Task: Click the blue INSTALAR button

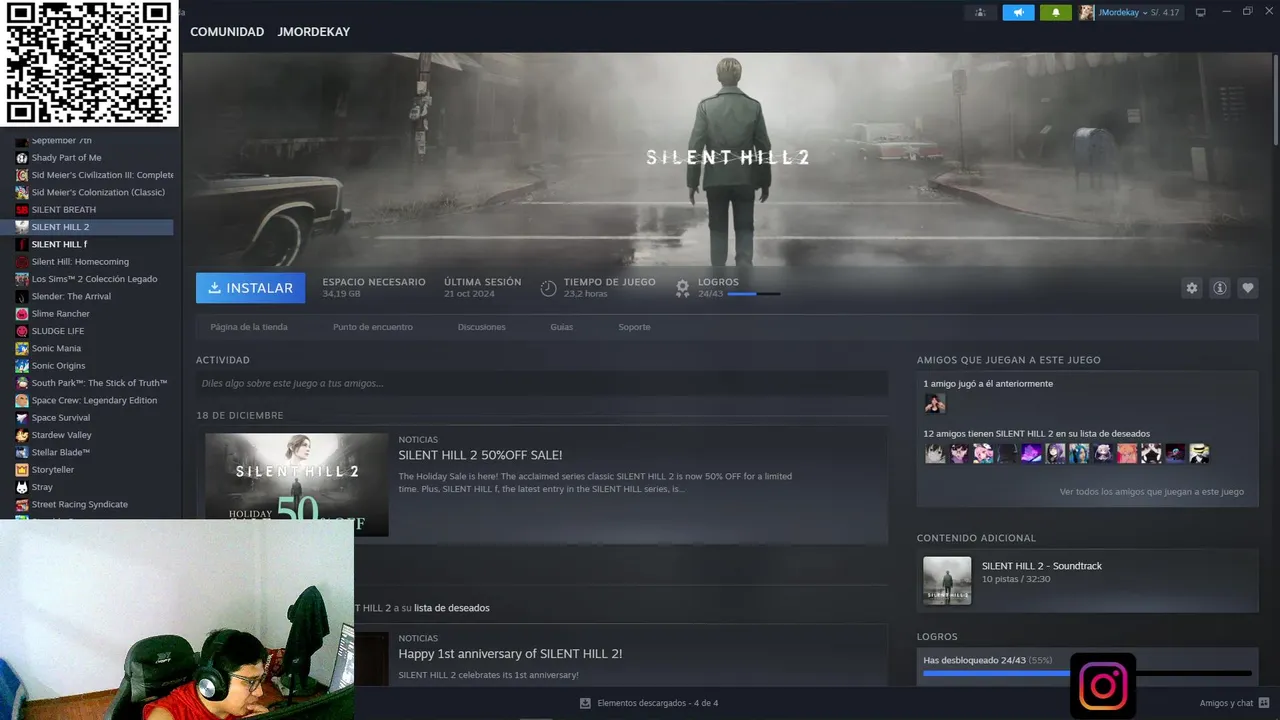Action: pyautogui.click(x=251, y=288)
